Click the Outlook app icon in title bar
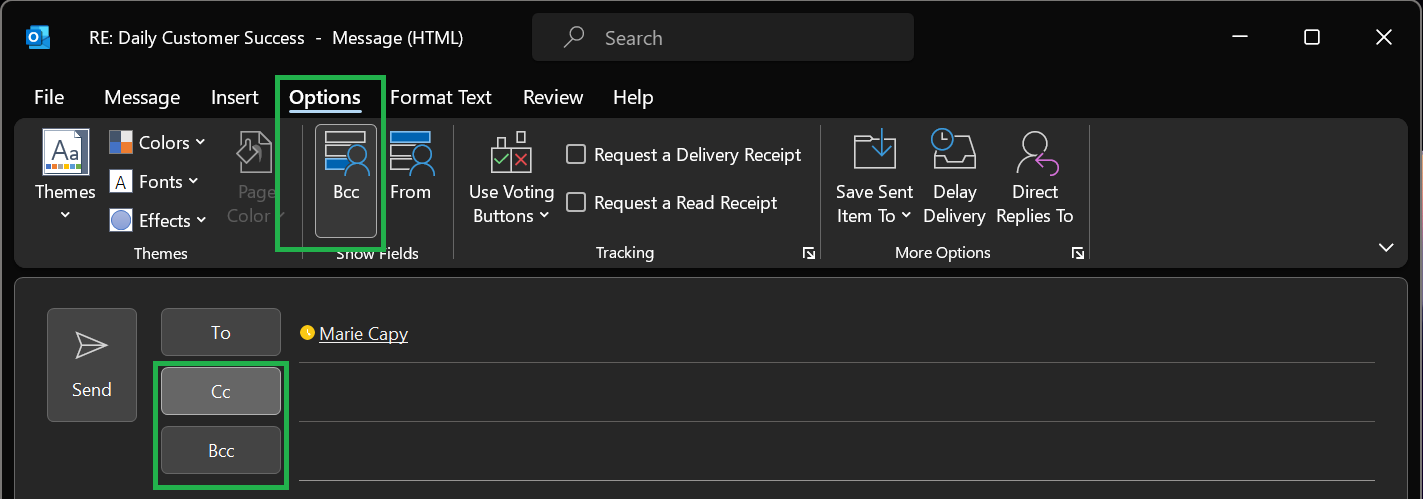Screen dimensions: 1423x499 click(x=38, y=38)
